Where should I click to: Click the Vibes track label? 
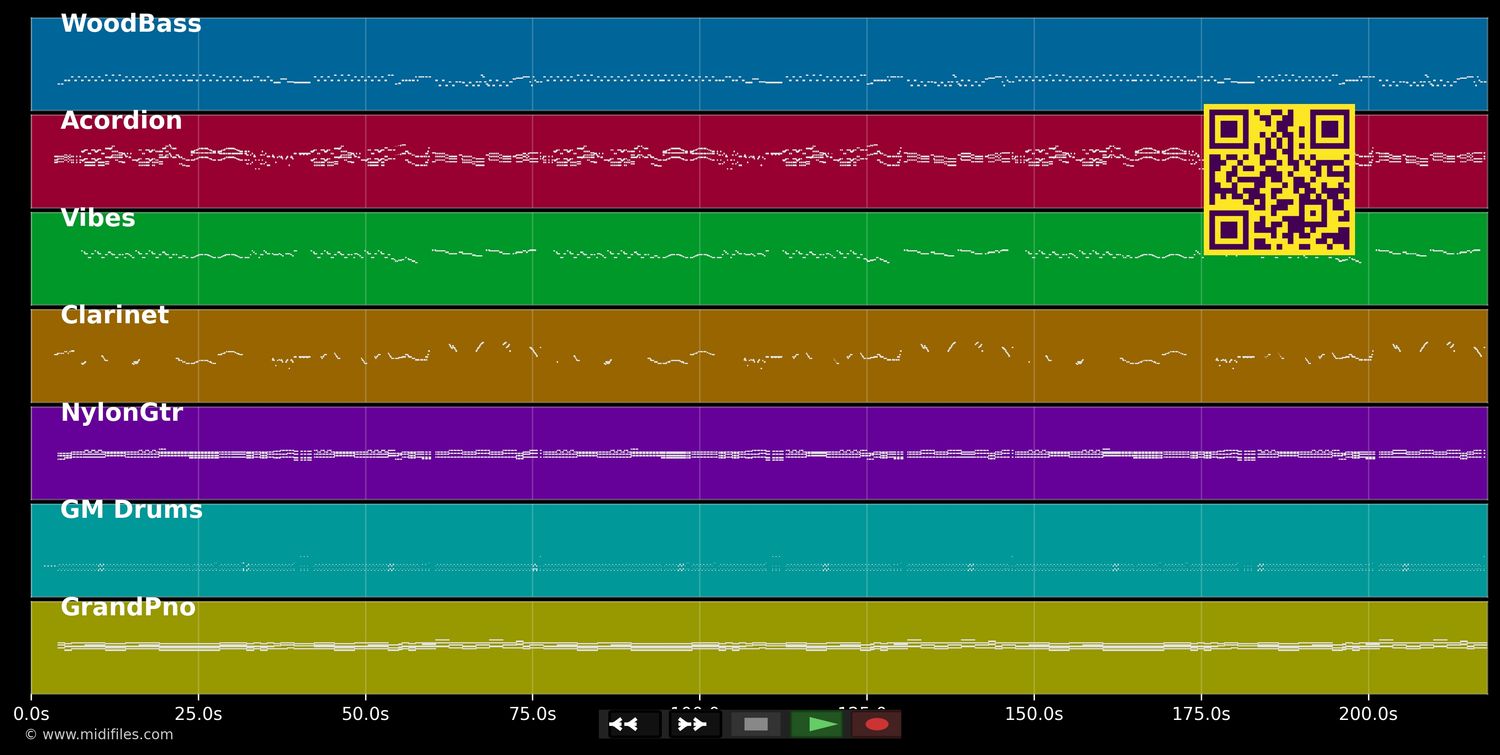(98, 219)
